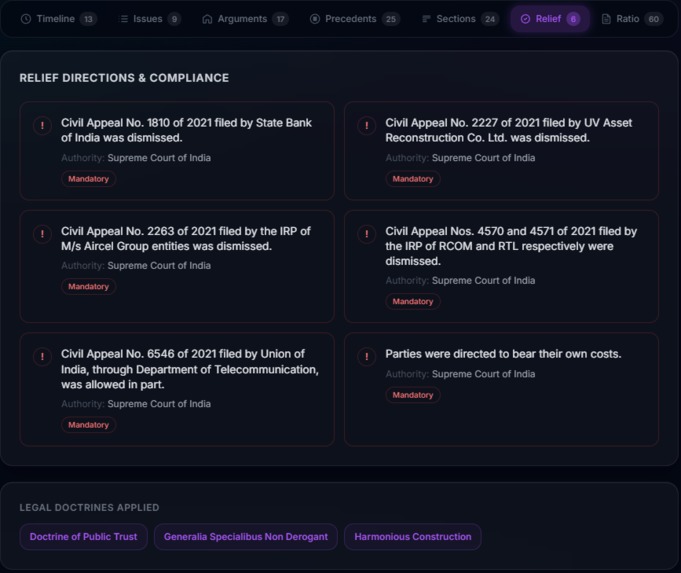The image size is (681, 573).
Task: Click alert icon on Civil Appeal 2263 card
Action: click(42, 234)
